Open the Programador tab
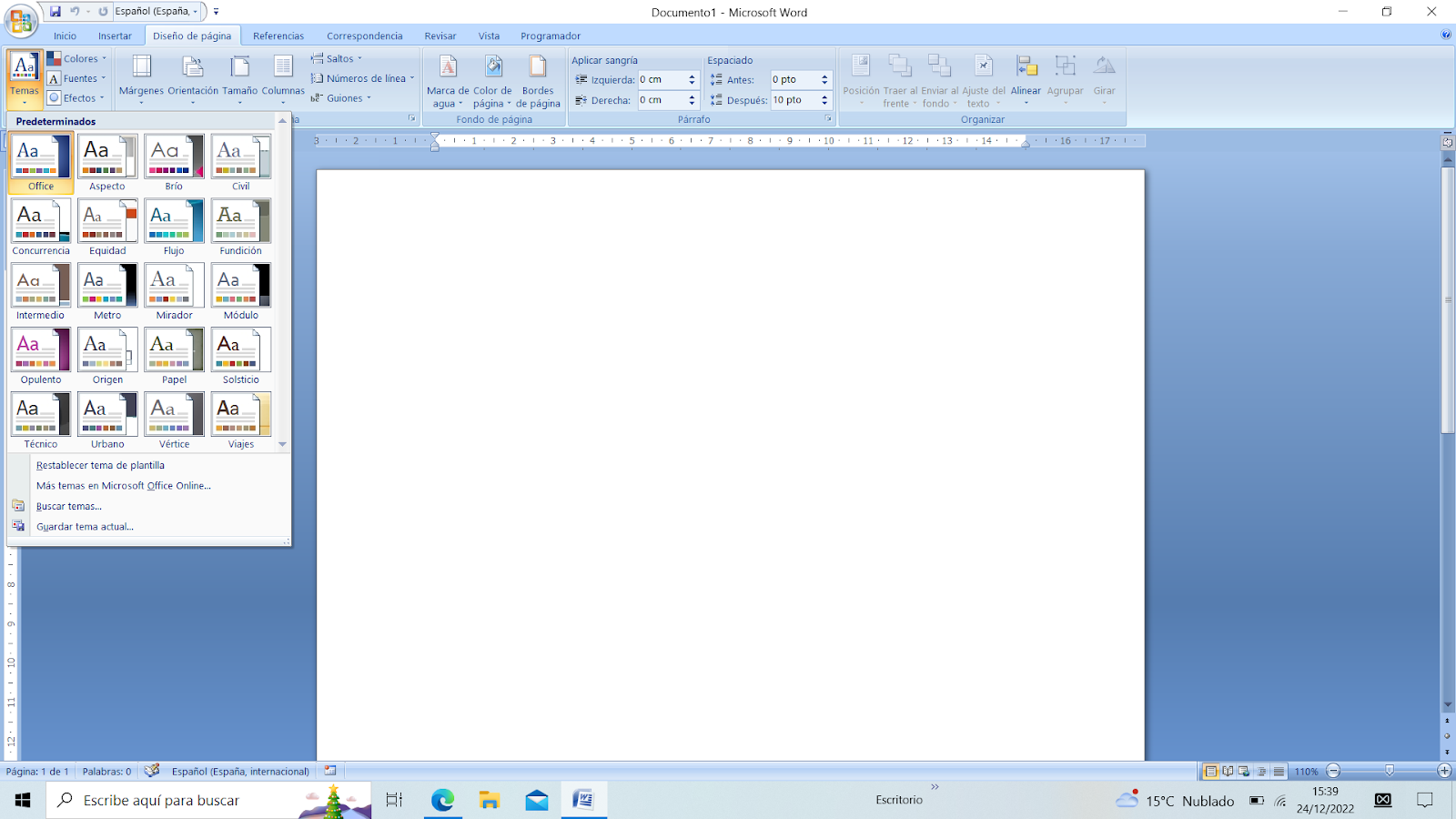Viewport: 1456px width, 819px height. 551,36
